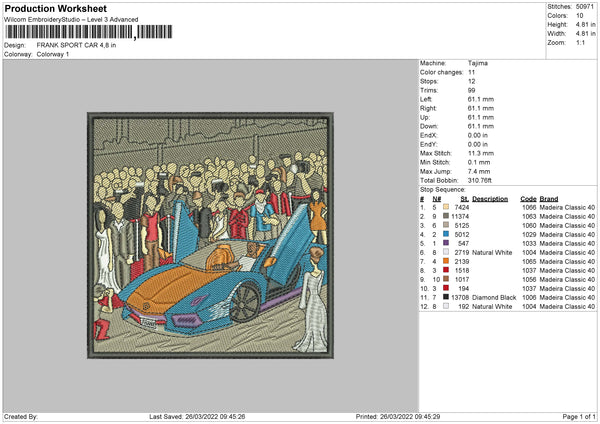Click the 'EndY:' label
This screenshot has width=600, height=424.
coord(429,144)
